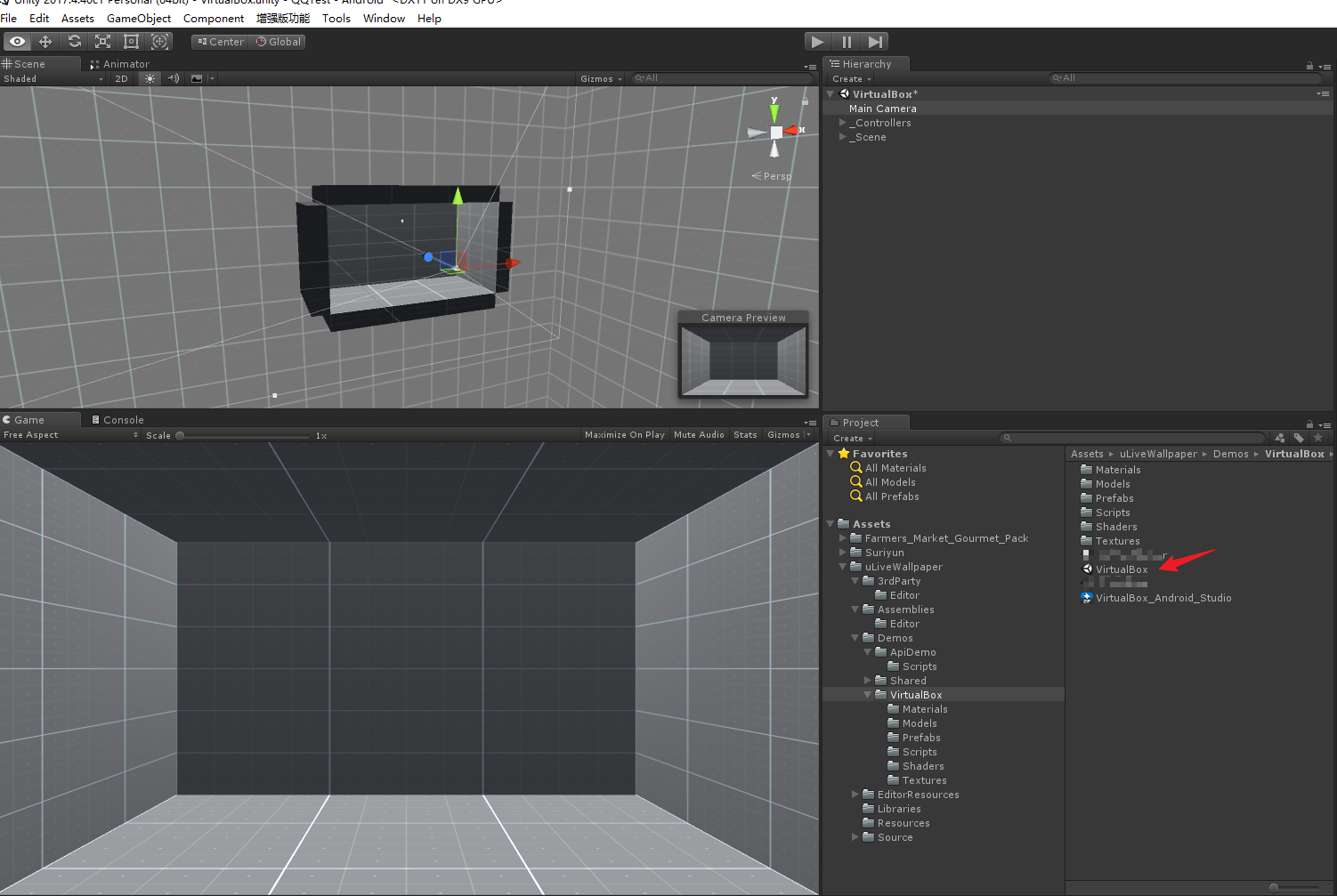Open Free Aspect resolution dropdown
1337x896 pixels.
[x=70, y=435]
